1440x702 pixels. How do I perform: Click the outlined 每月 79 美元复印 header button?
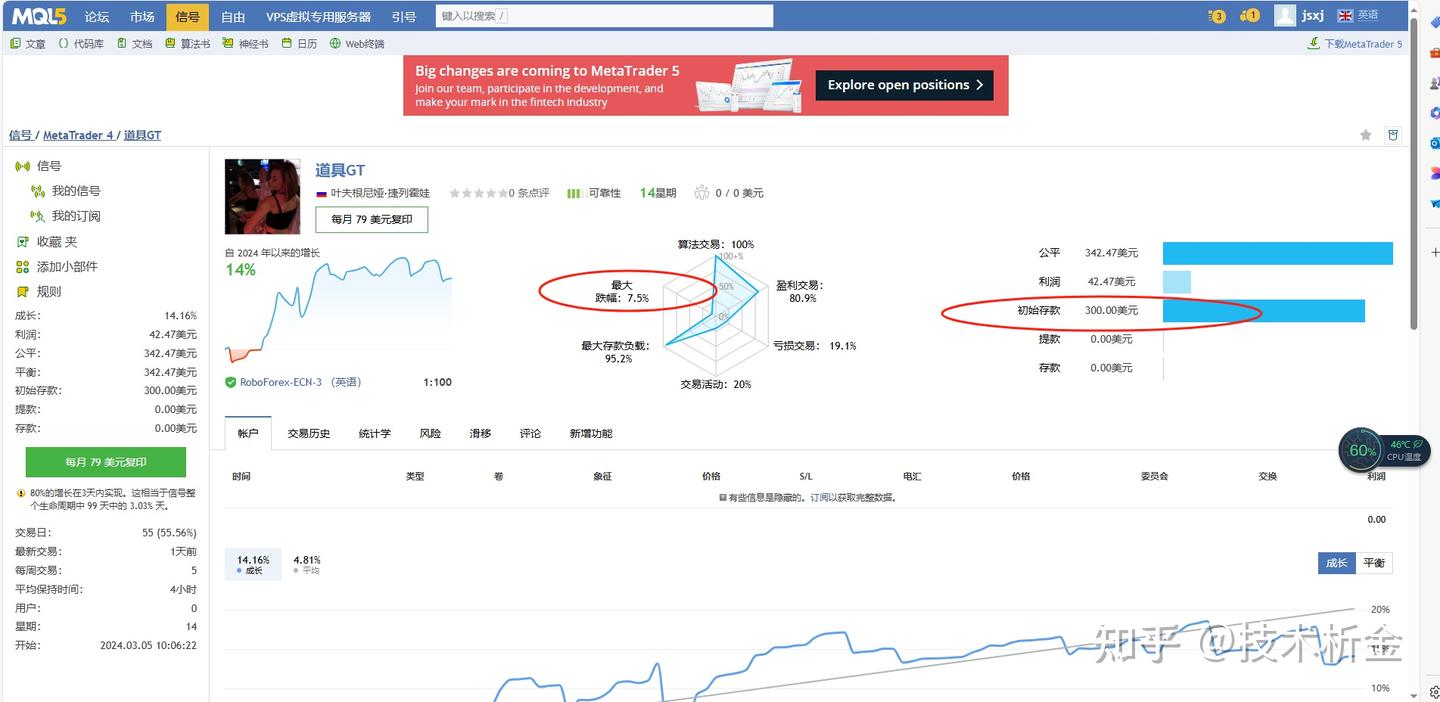372,219
